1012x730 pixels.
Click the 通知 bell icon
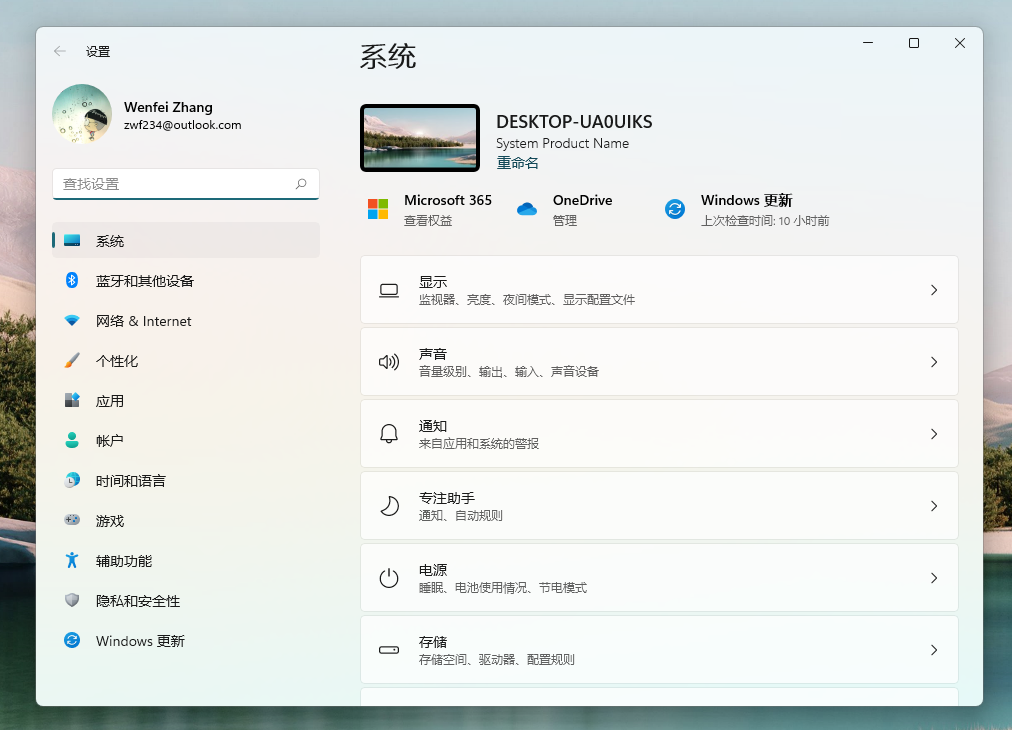point(389,434)
